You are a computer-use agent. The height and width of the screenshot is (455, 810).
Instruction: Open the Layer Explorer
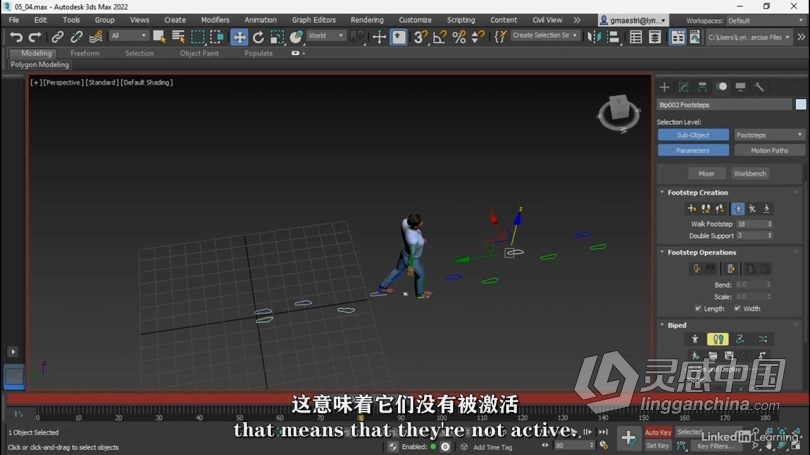(655, 37)
